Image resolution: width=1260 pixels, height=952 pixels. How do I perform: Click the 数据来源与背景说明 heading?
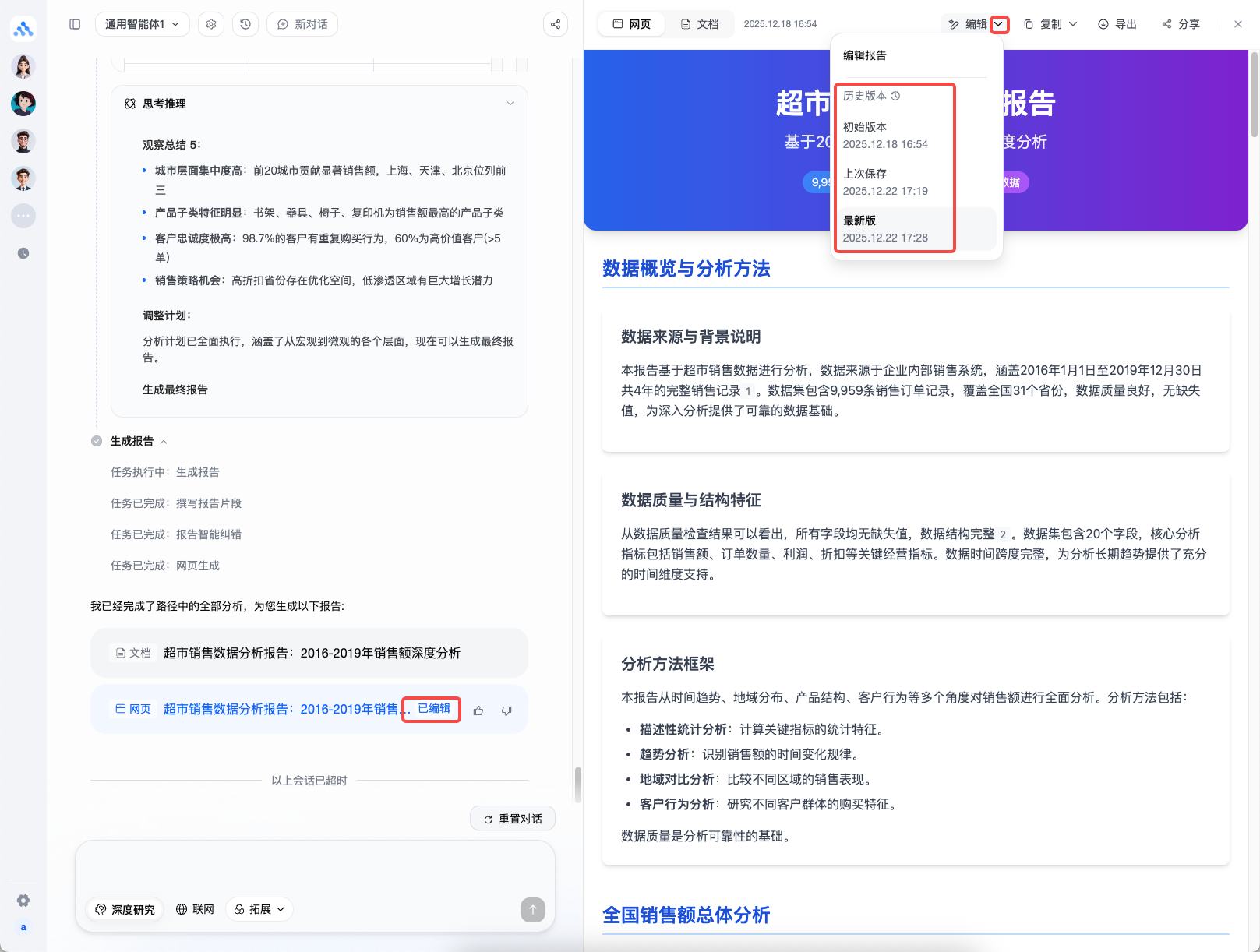(x=691, y=337)
